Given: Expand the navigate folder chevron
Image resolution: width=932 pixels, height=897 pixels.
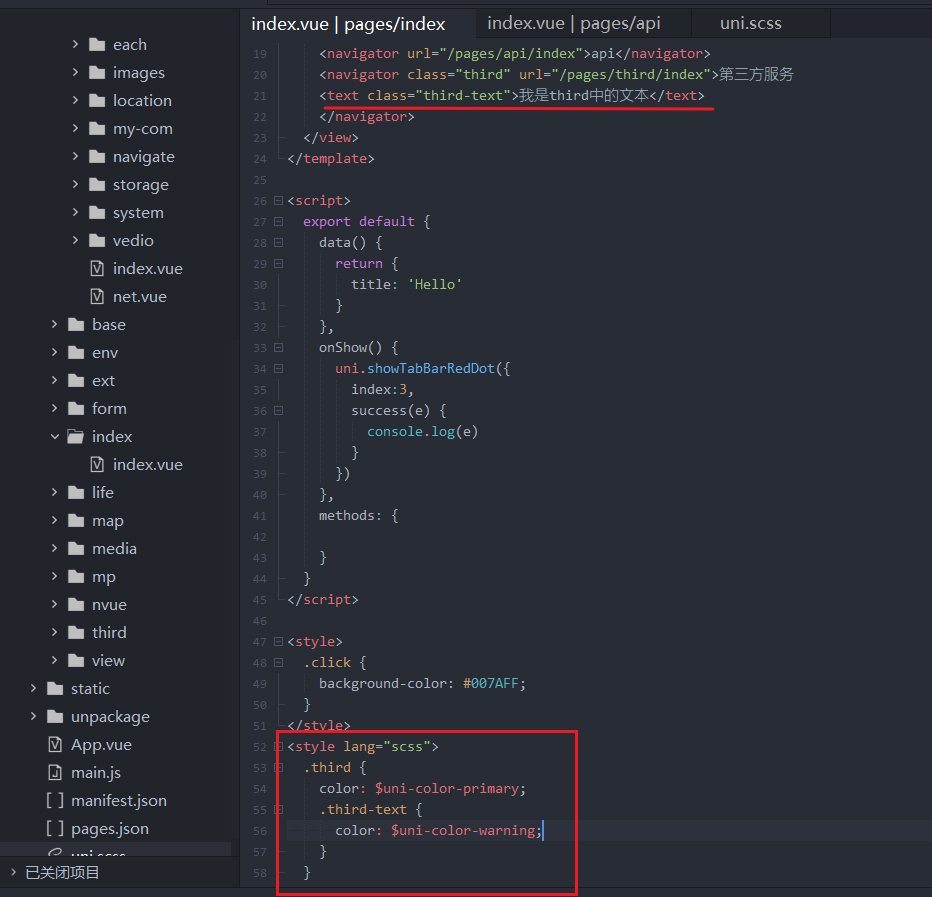Looking at the screenshot, I should pyautogui.click(x=75, y=156).
